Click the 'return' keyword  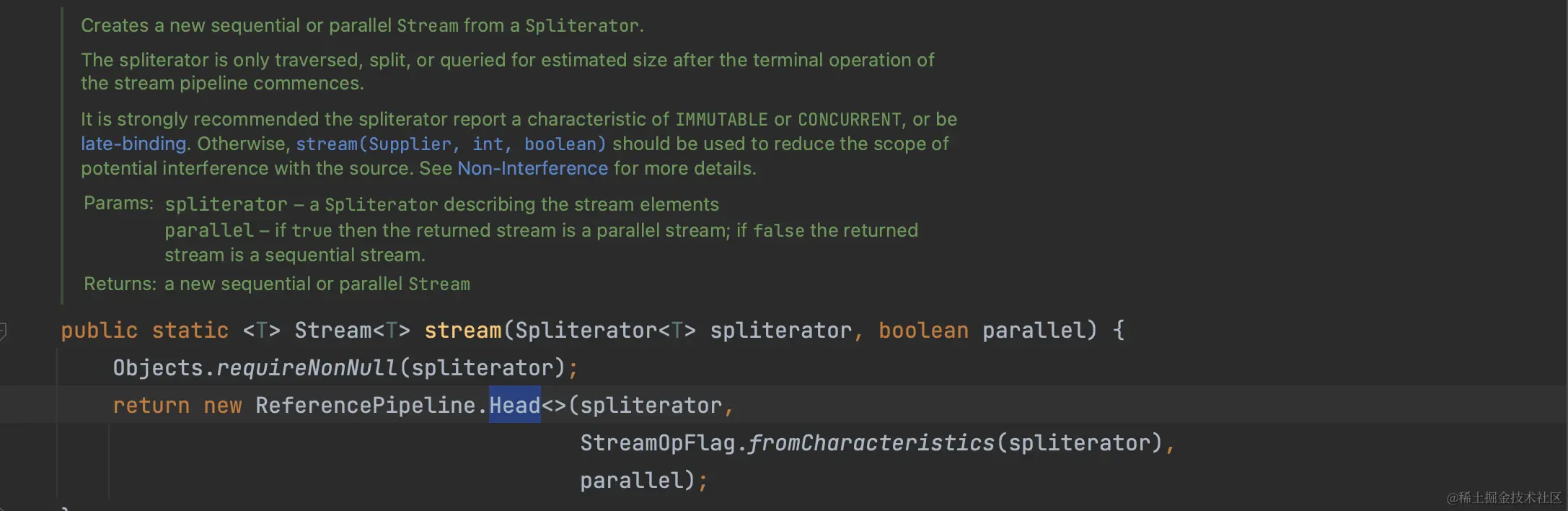(x=151, y=405)
